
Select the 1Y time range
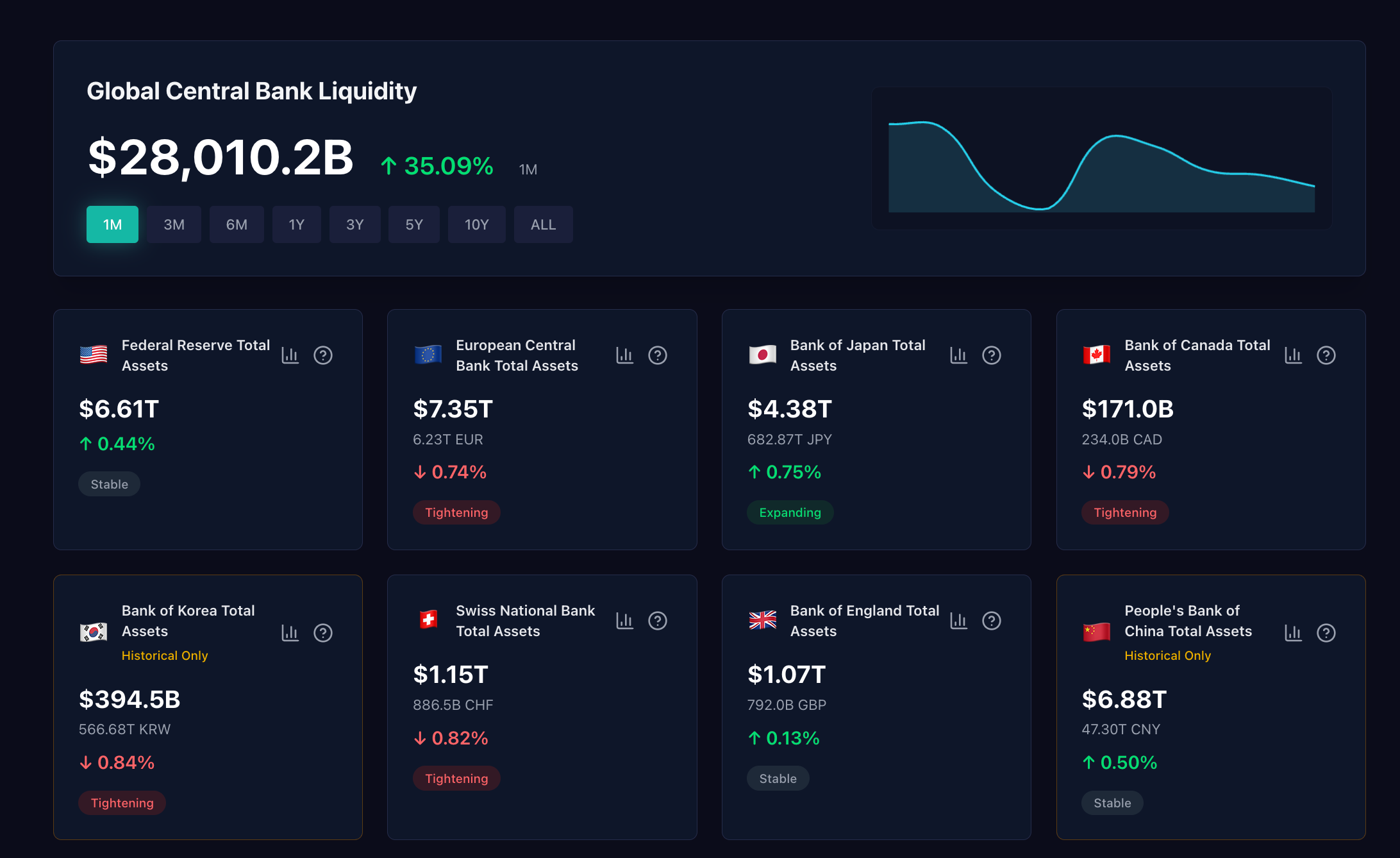click(296, 224)
